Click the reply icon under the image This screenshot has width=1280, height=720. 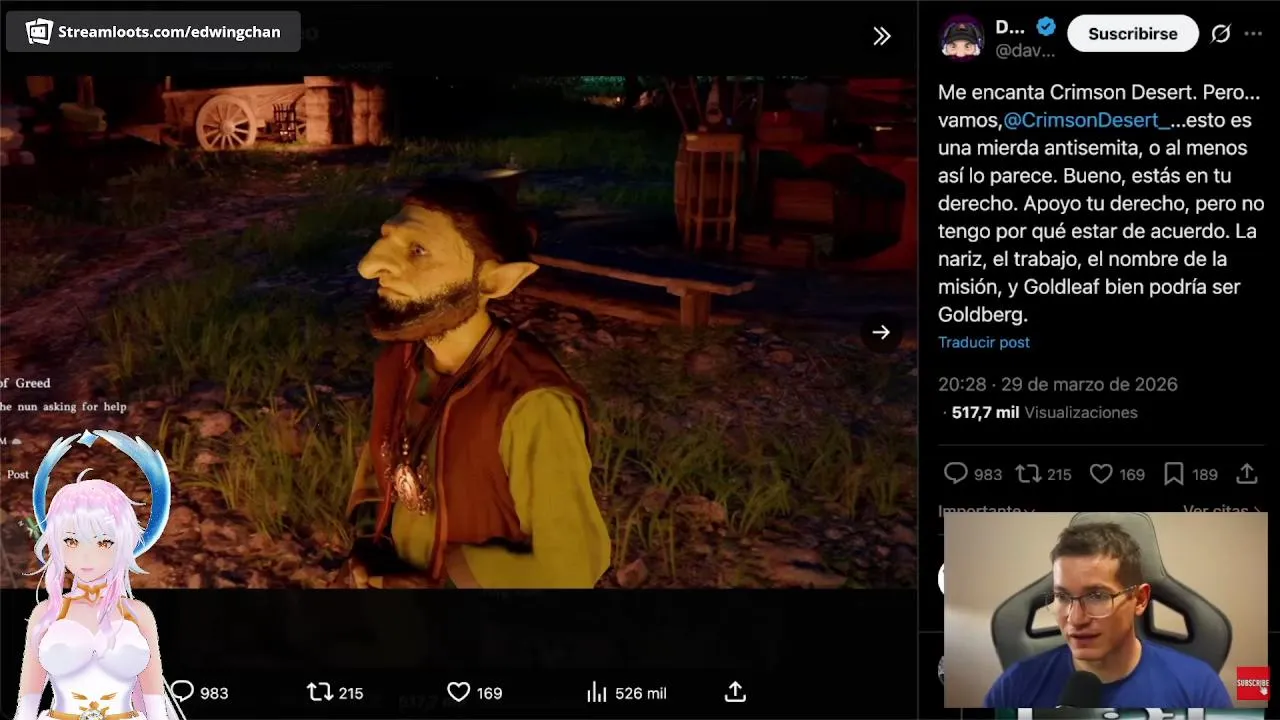pyautogui.click(x=182, y=692)
